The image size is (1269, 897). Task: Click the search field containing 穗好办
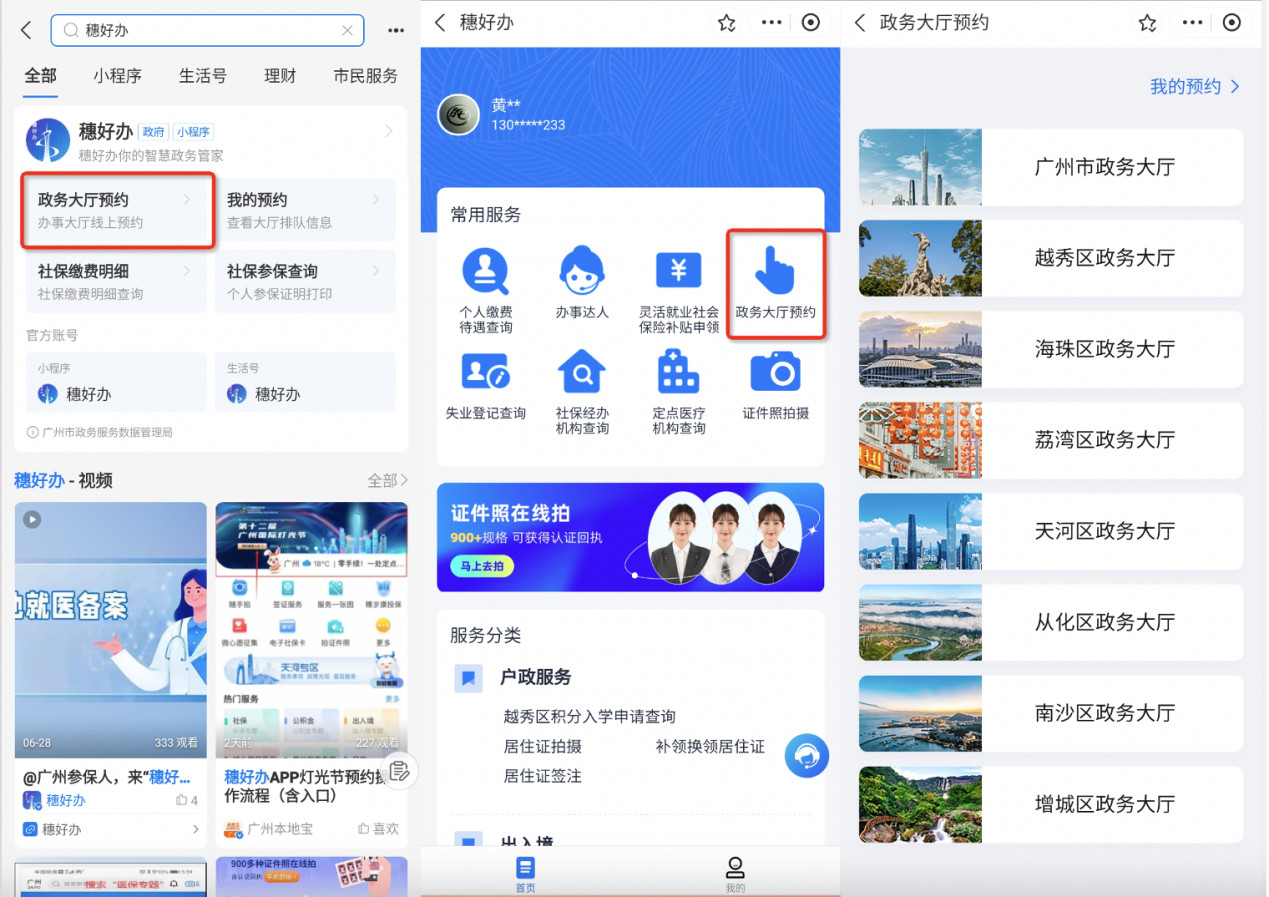207,31
